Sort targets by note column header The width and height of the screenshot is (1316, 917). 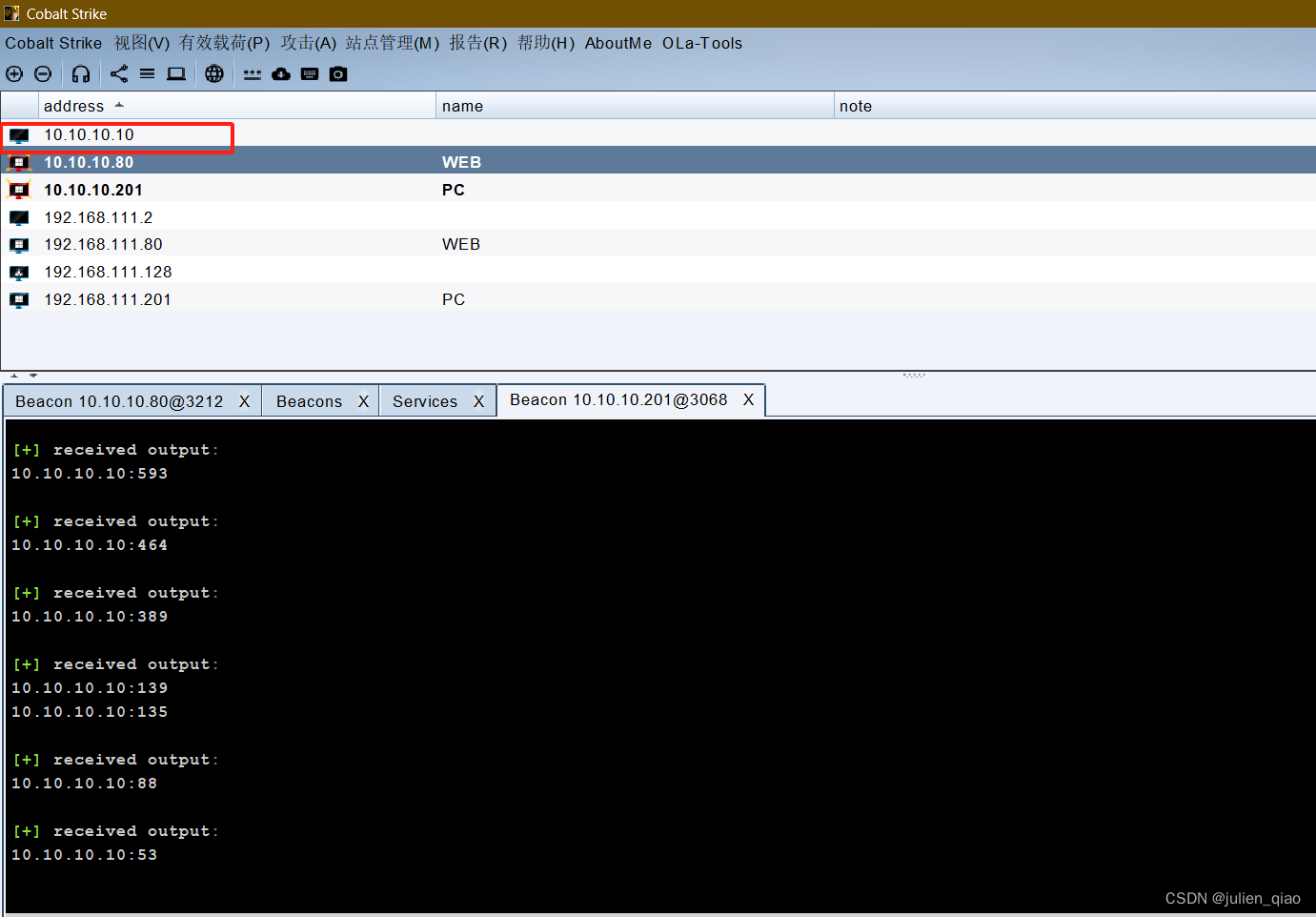tap(1075, 106)
